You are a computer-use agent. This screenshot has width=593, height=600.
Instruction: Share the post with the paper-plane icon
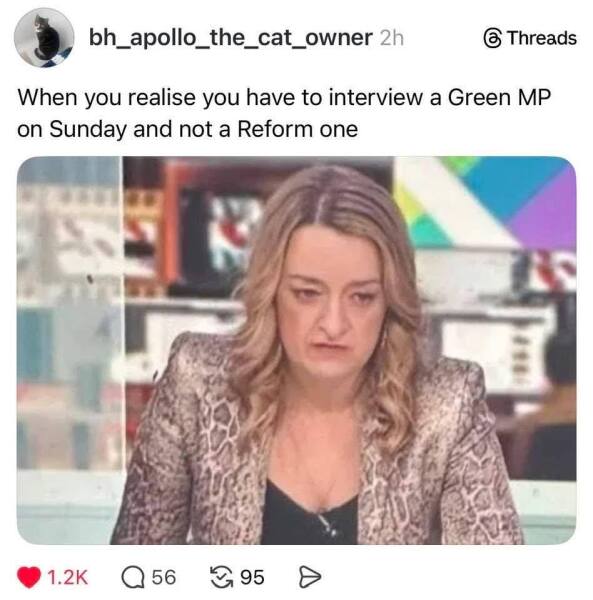click(310, 577)
